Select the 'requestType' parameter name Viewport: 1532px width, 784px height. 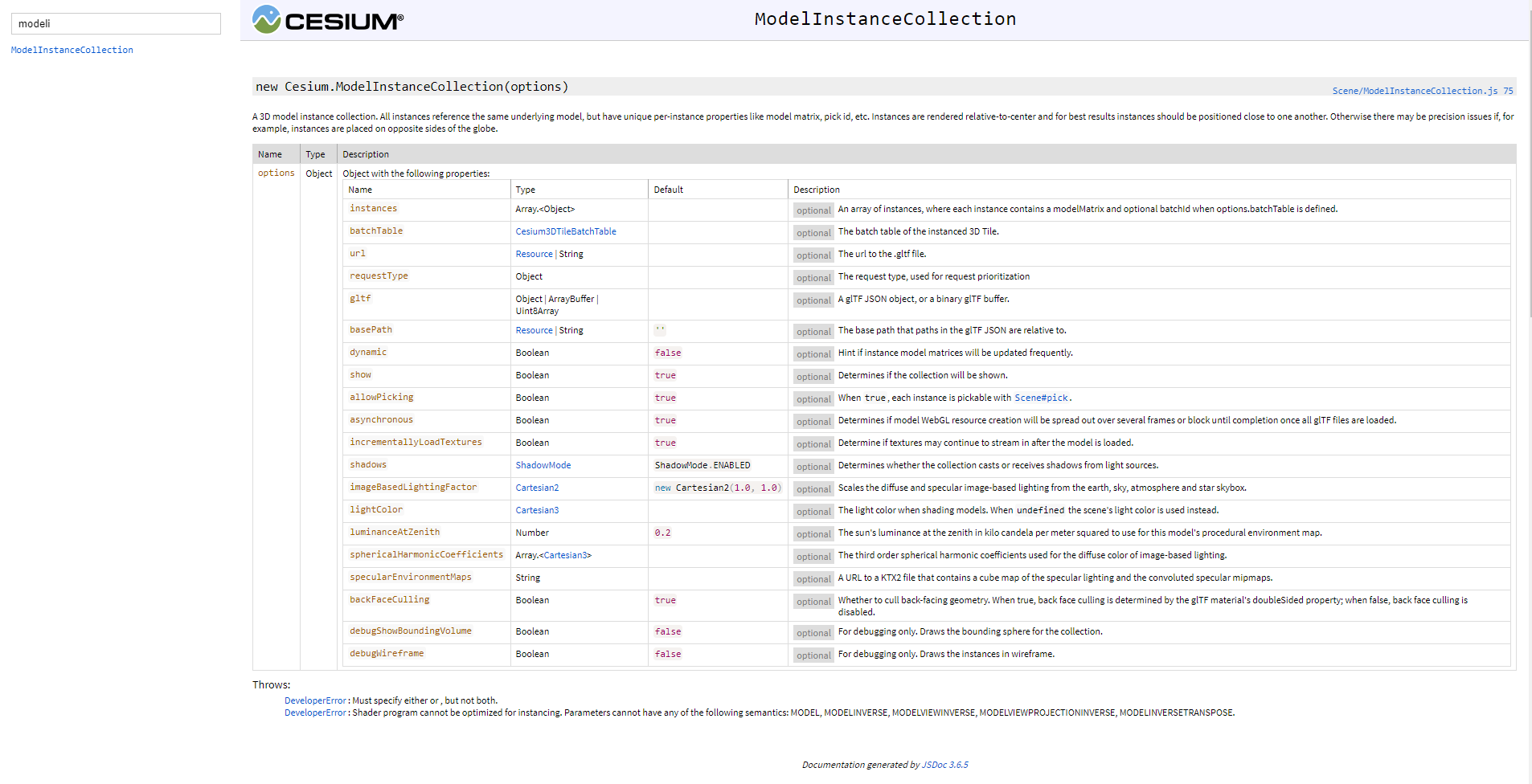[379, 276]
